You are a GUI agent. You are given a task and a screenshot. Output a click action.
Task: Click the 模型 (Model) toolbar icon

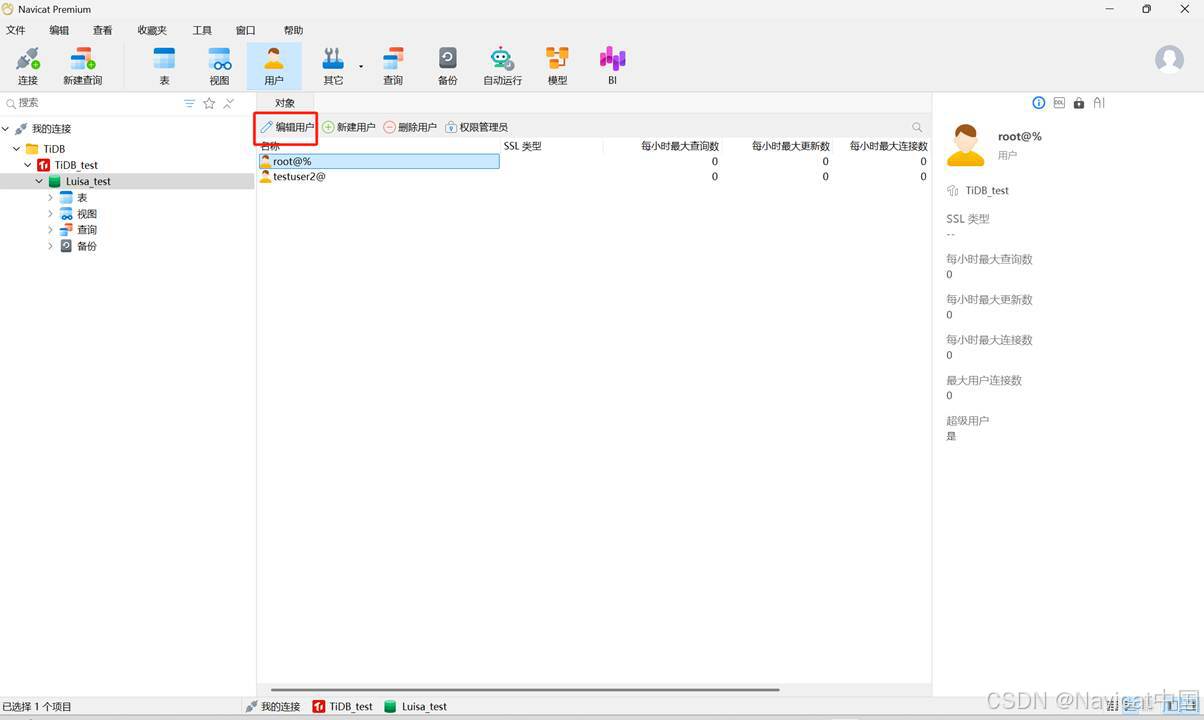coord(557,66)
